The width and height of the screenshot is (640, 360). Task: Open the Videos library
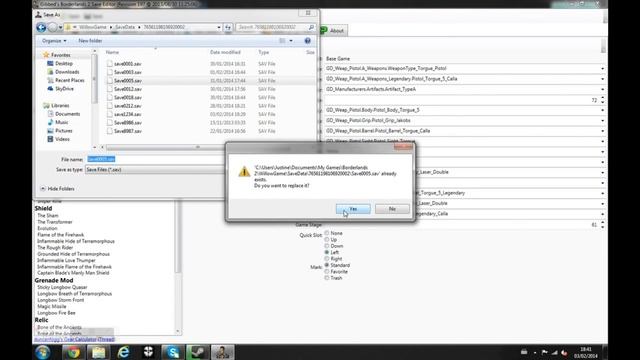62,139
